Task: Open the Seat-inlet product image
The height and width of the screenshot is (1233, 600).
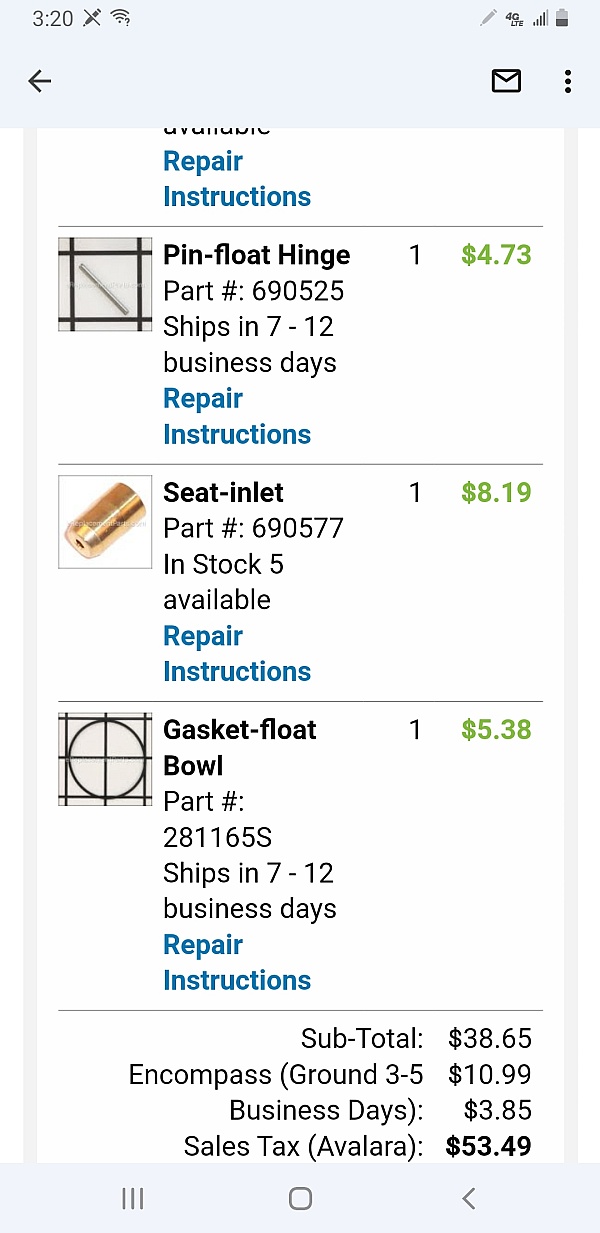Action: pyautogui.click(x=105, y=522)
